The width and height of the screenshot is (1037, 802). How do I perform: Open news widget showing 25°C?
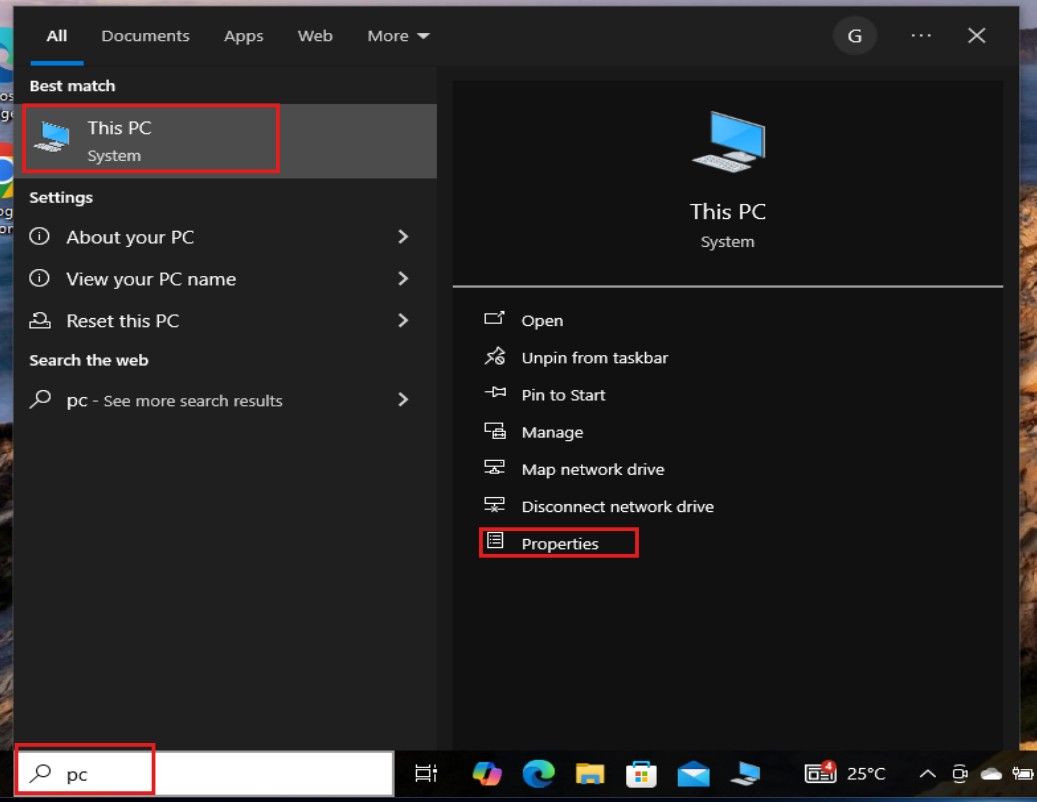click(x=845, y=772)
